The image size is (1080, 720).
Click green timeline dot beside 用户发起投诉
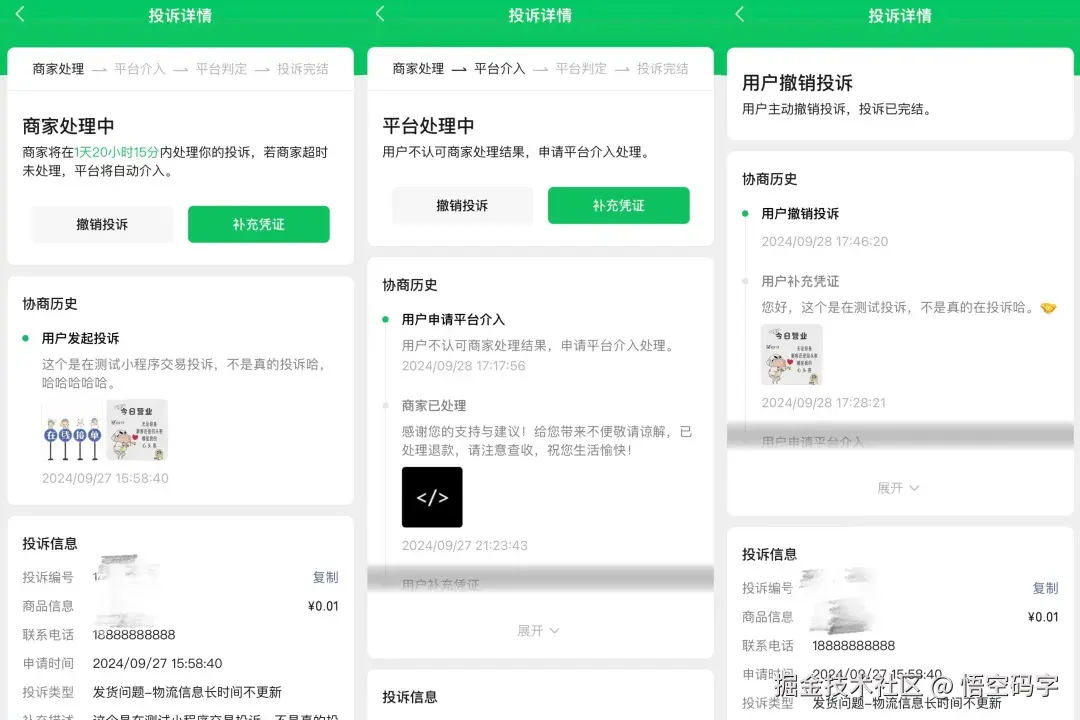tap(27, 338)
